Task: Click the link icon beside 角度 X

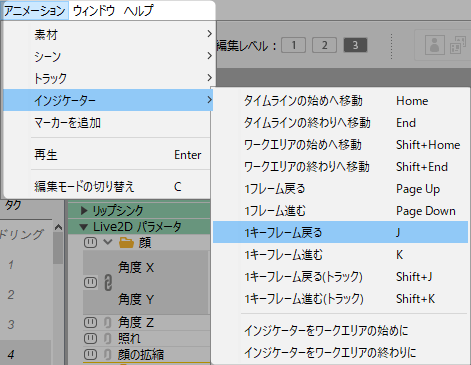Action: tap(108, 283)
